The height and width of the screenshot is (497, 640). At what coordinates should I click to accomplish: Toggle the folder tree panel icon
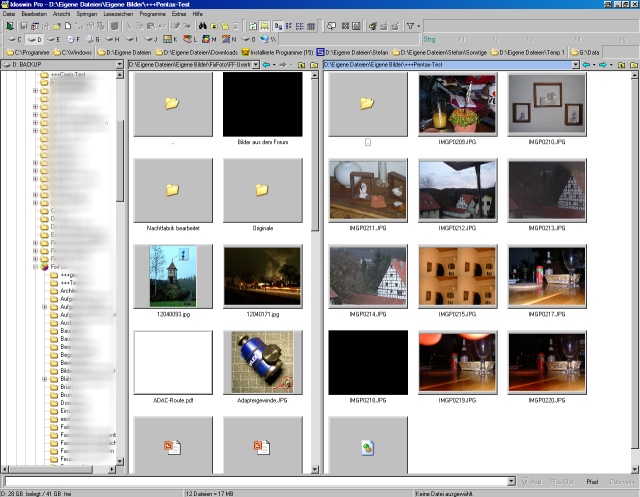tap(264, 26)
